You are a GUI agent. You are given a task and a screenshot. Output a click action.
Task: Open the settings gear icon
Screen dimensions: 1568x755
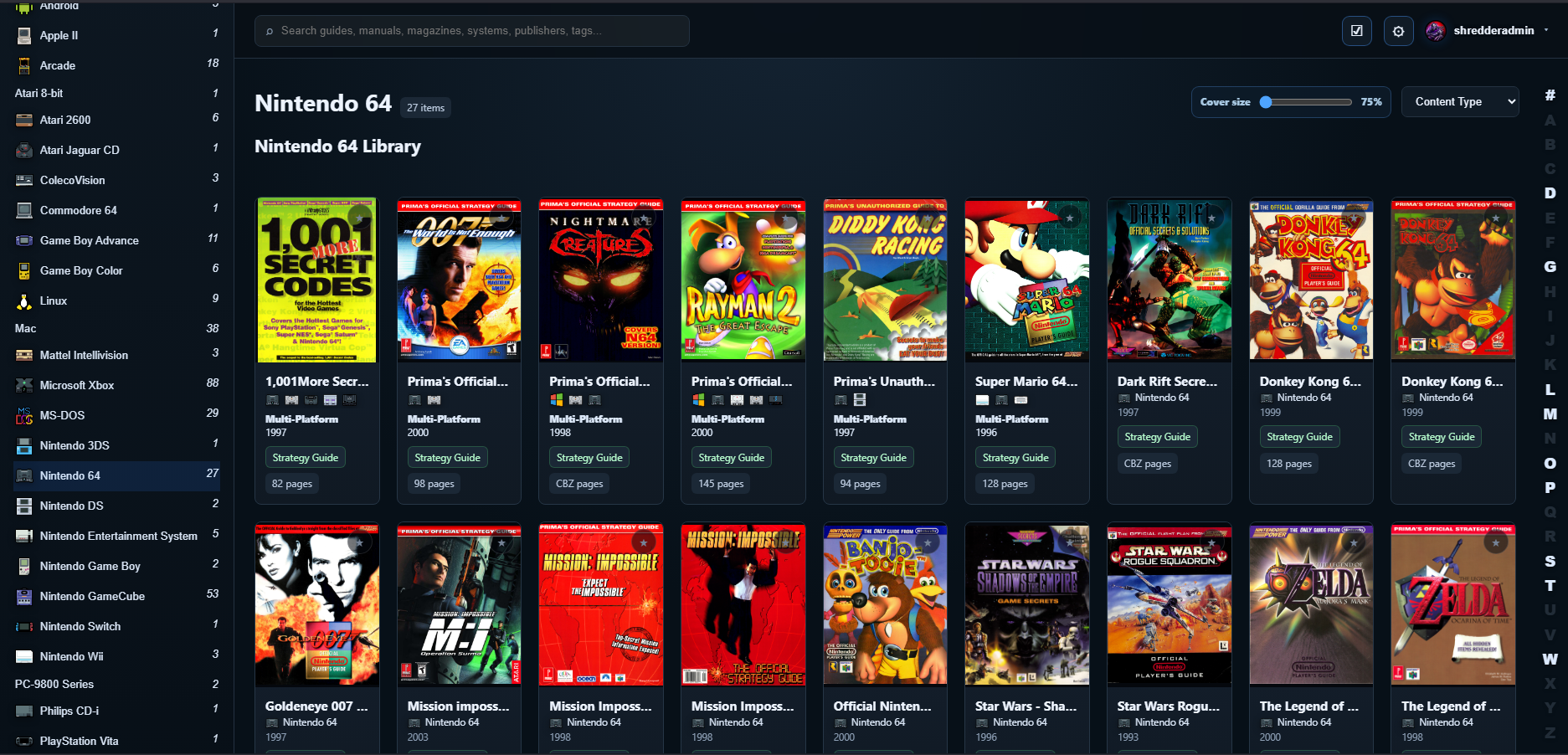(x=1398, y=31)
